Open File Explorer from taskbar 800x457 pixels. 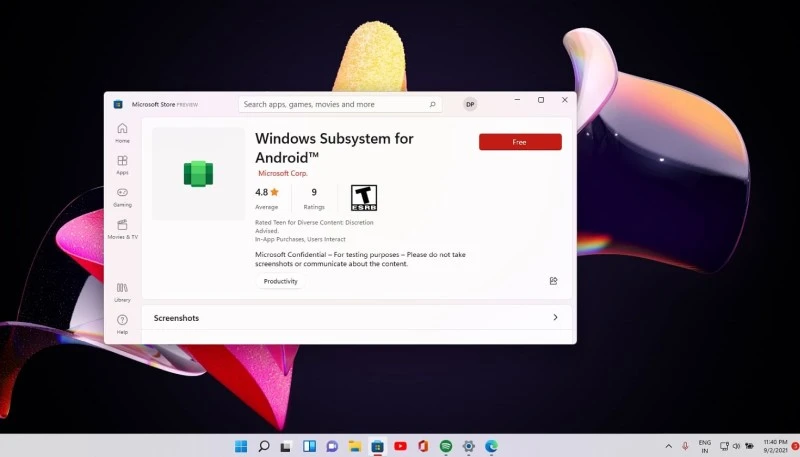pyautogui.click(x=355, y=446)
